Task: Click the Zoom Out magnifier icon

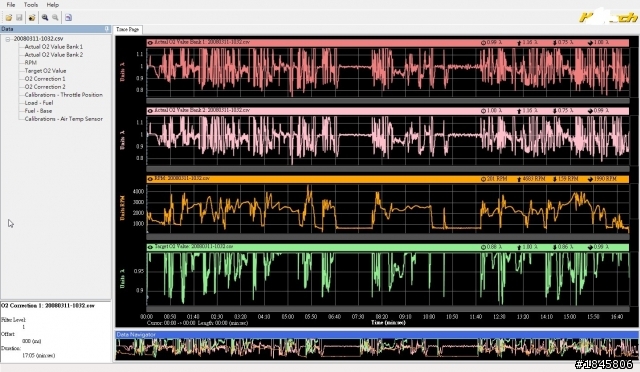Action: (x=55, y=18)
